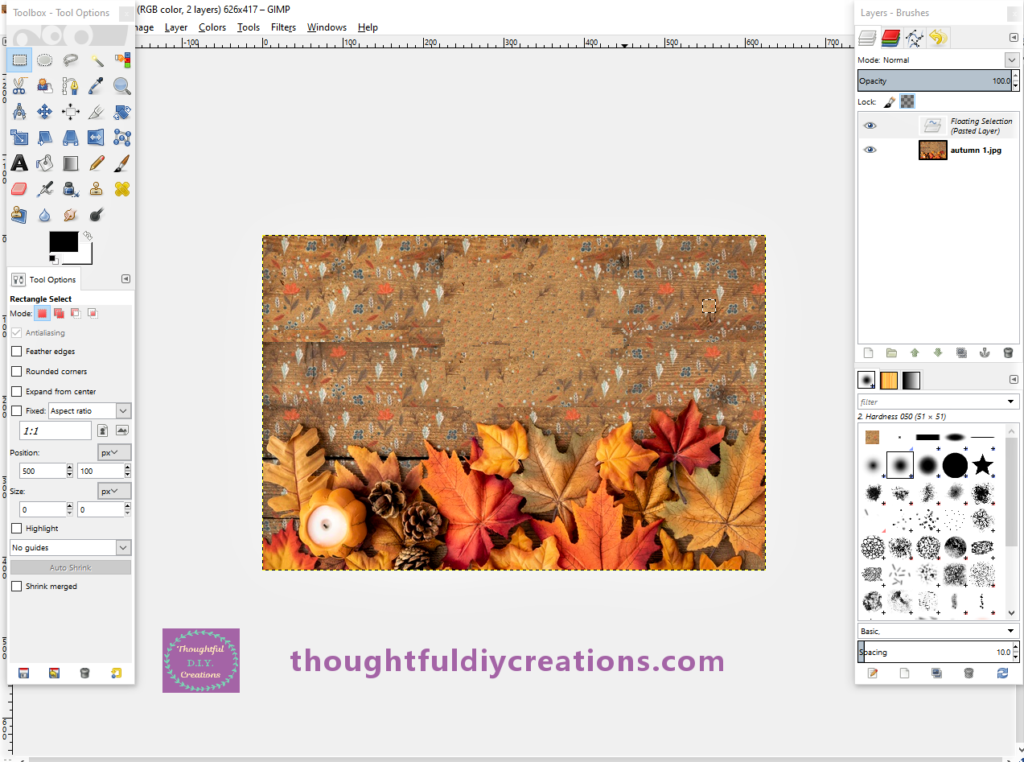
Task: Select the Eraser tool
Action: coord(19,188)
